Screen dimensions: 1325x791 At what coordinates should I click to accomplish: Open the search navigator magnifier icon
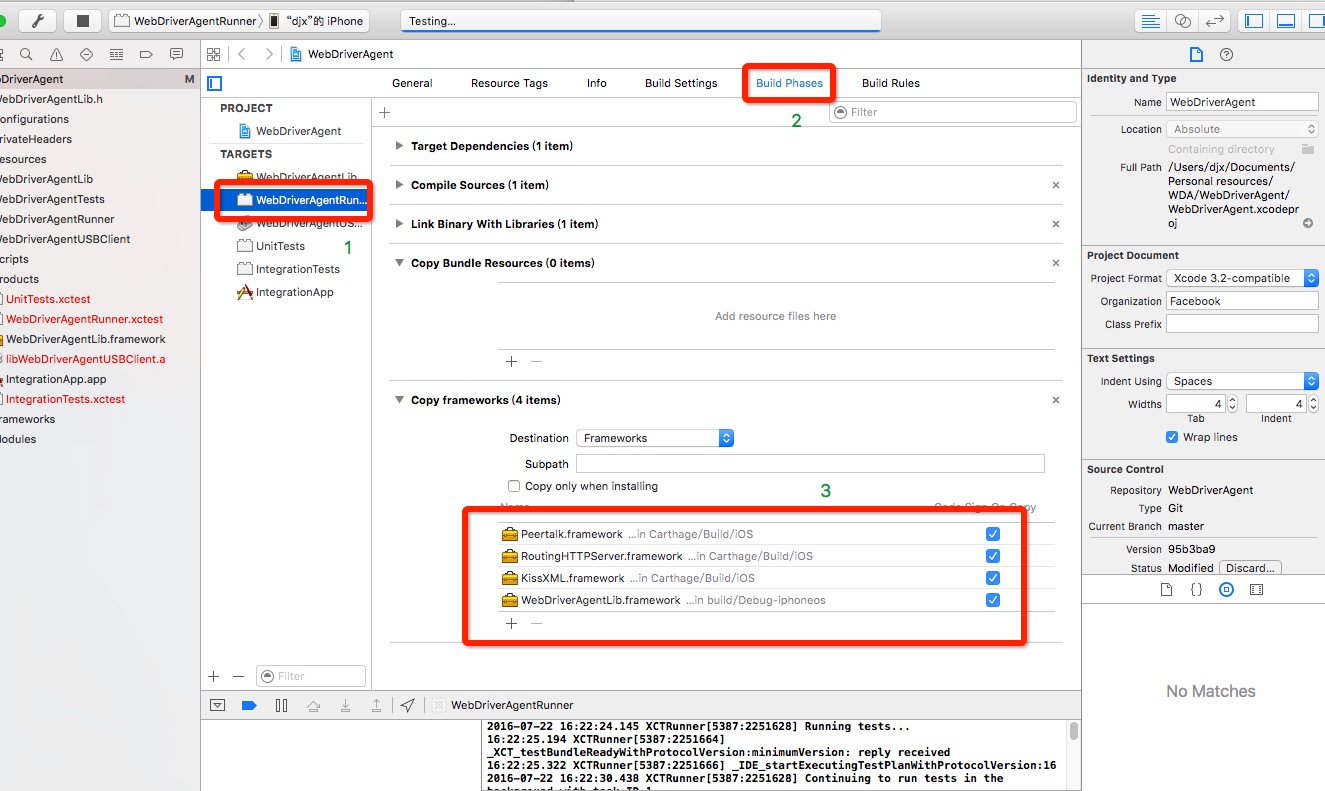[27, 54]
